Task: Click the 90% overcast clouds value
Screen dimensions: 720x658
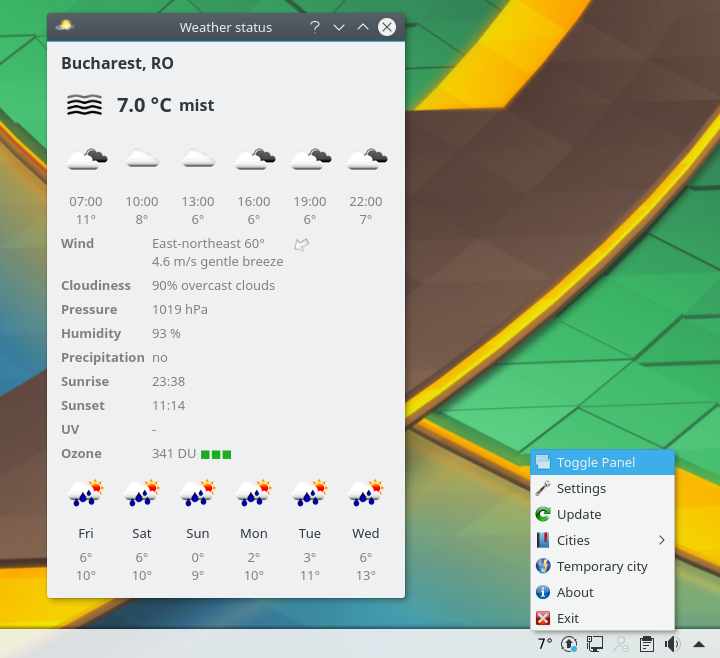Action: coord(214,286)
